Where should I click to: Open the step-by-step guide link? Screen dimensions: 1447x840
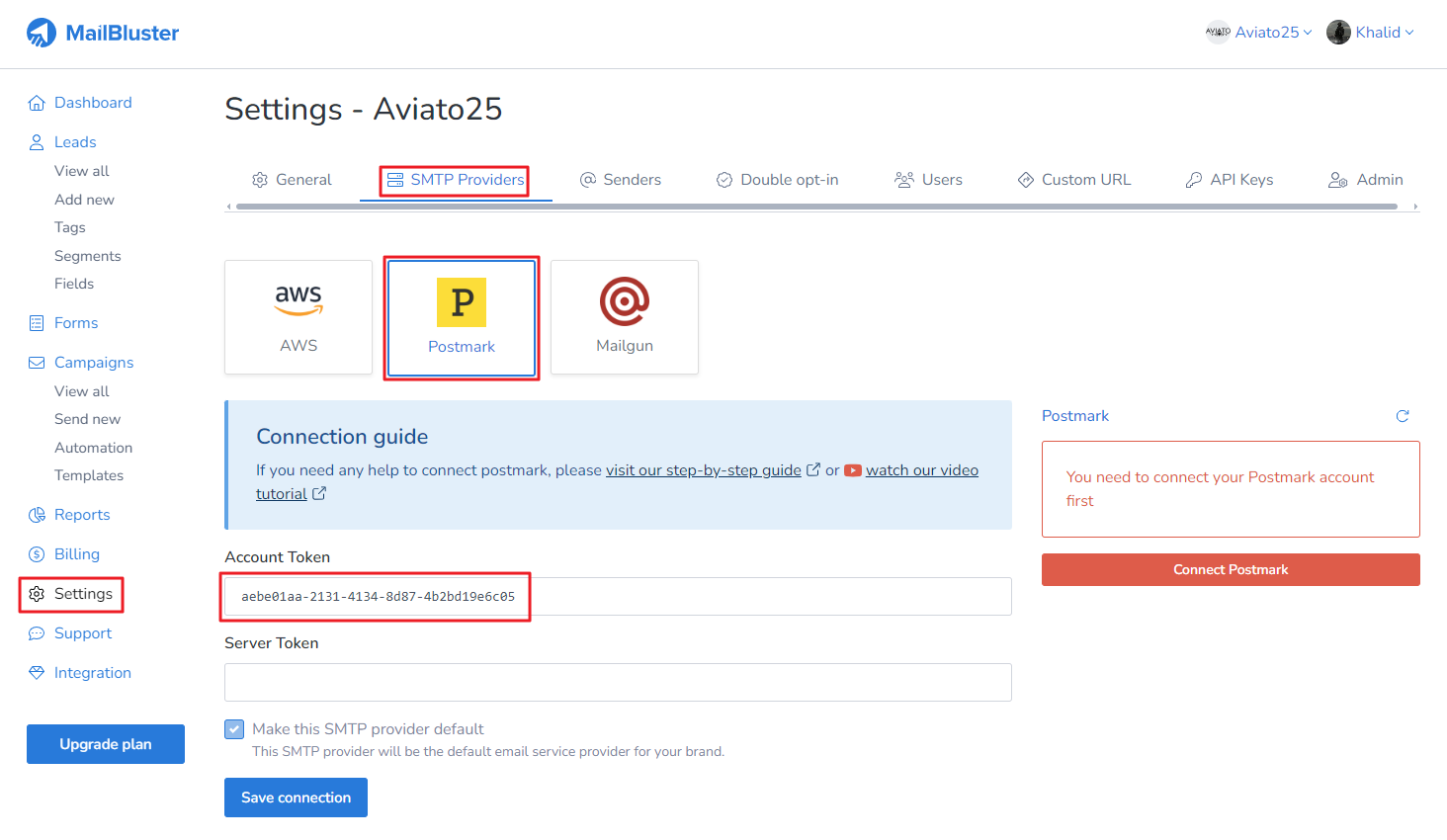click(704, 470)
